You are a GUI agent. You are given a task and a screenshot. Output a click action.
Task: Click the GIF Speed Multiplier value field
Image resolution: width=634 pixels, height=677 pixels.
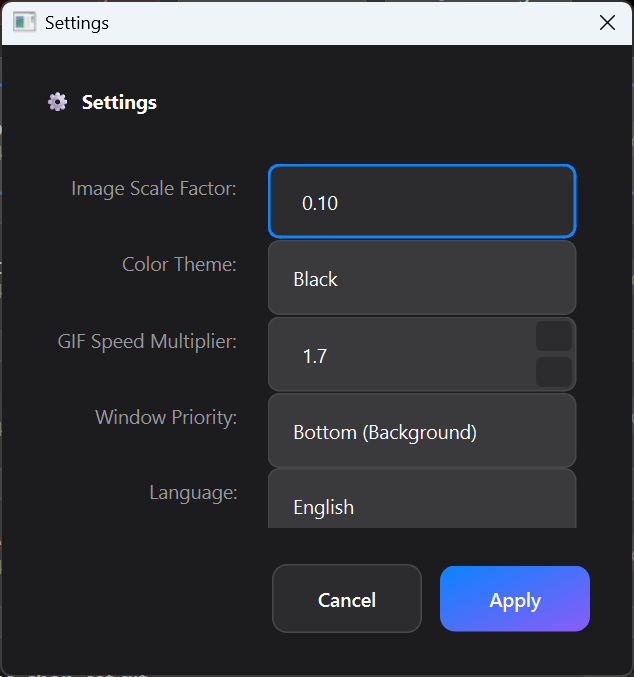[400, 355]
